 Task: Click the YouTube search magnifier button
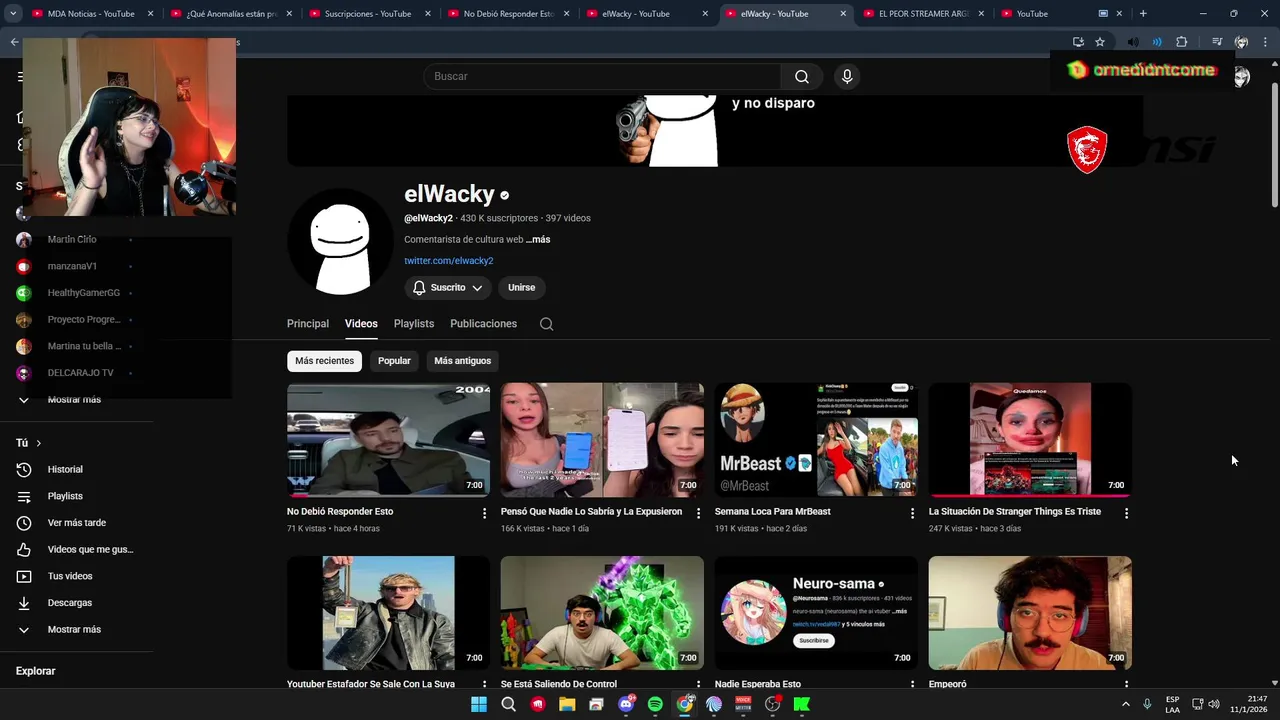tap(802, 77)
